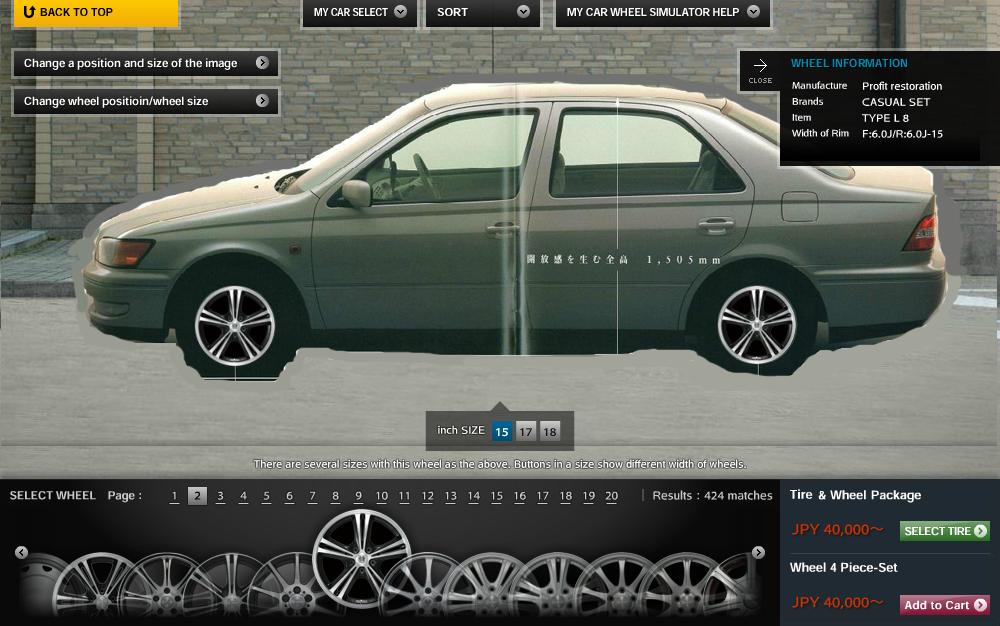Navigate to wheel page 3
This screenshot has width=1000, height=626.
coord(220,496)
